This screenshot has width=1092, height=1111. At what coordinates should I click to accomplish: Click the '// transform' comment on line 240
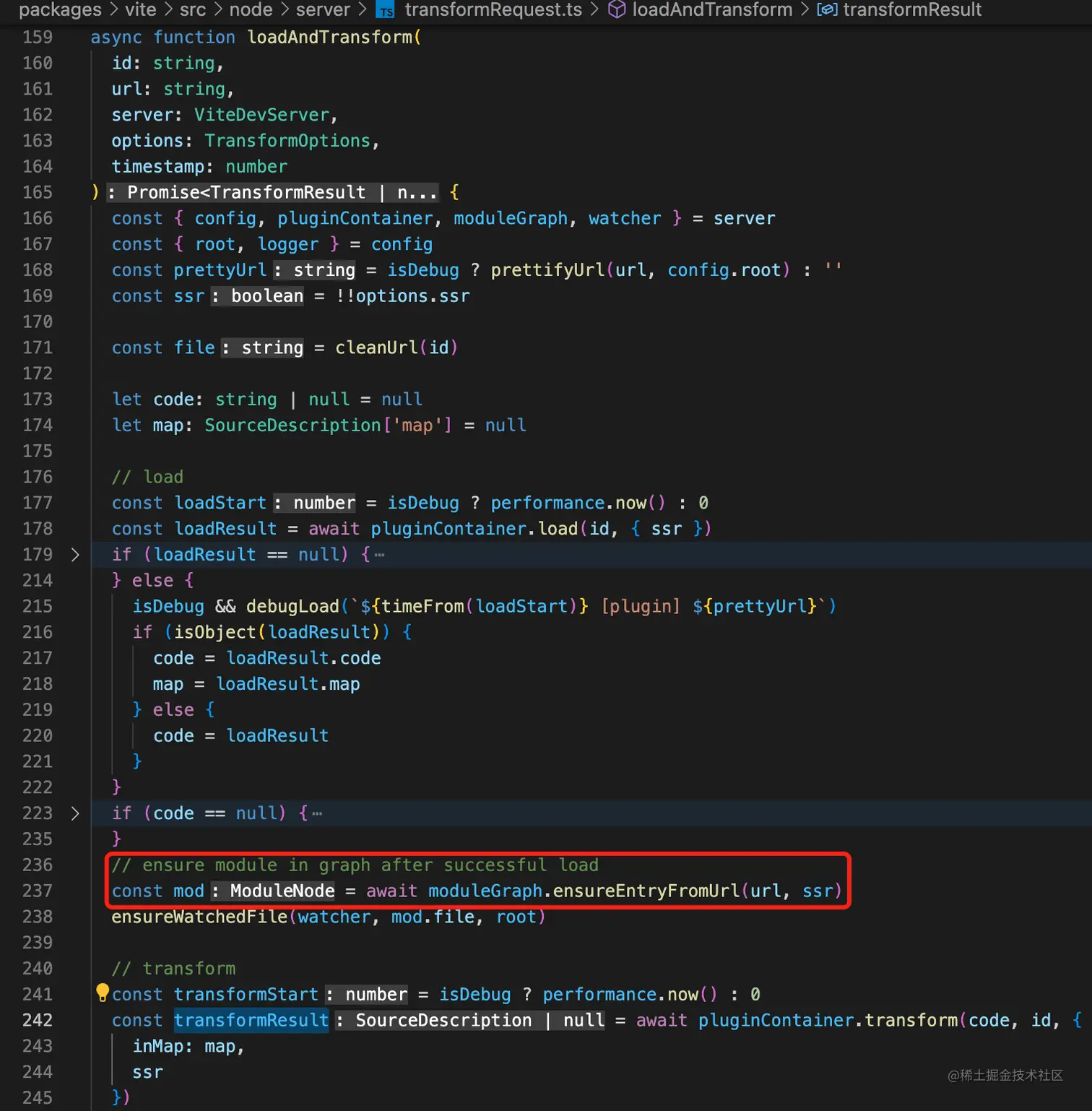173,969
